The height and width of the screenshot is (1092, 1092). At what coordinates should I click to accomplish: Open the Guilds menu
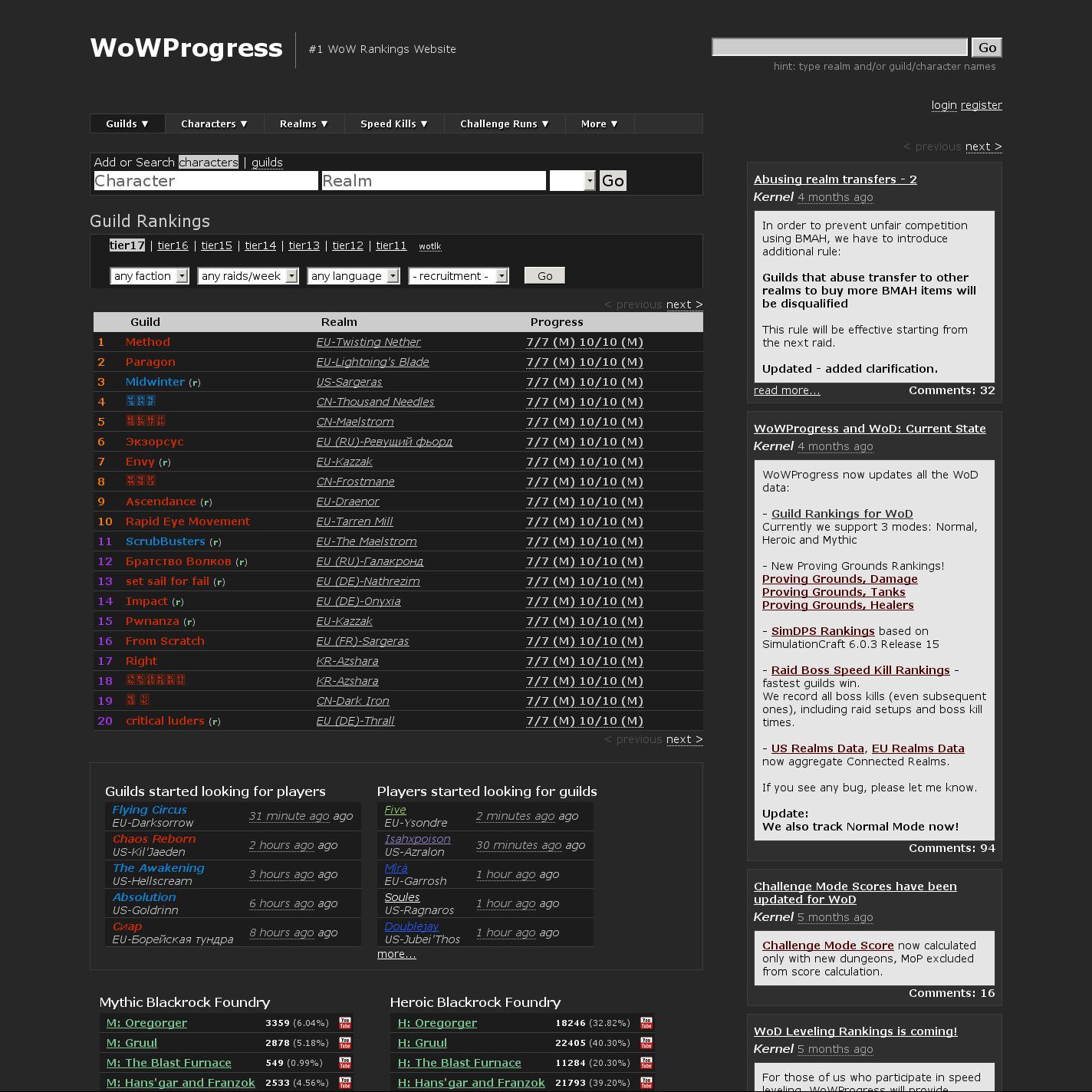[x=127, y=123]
